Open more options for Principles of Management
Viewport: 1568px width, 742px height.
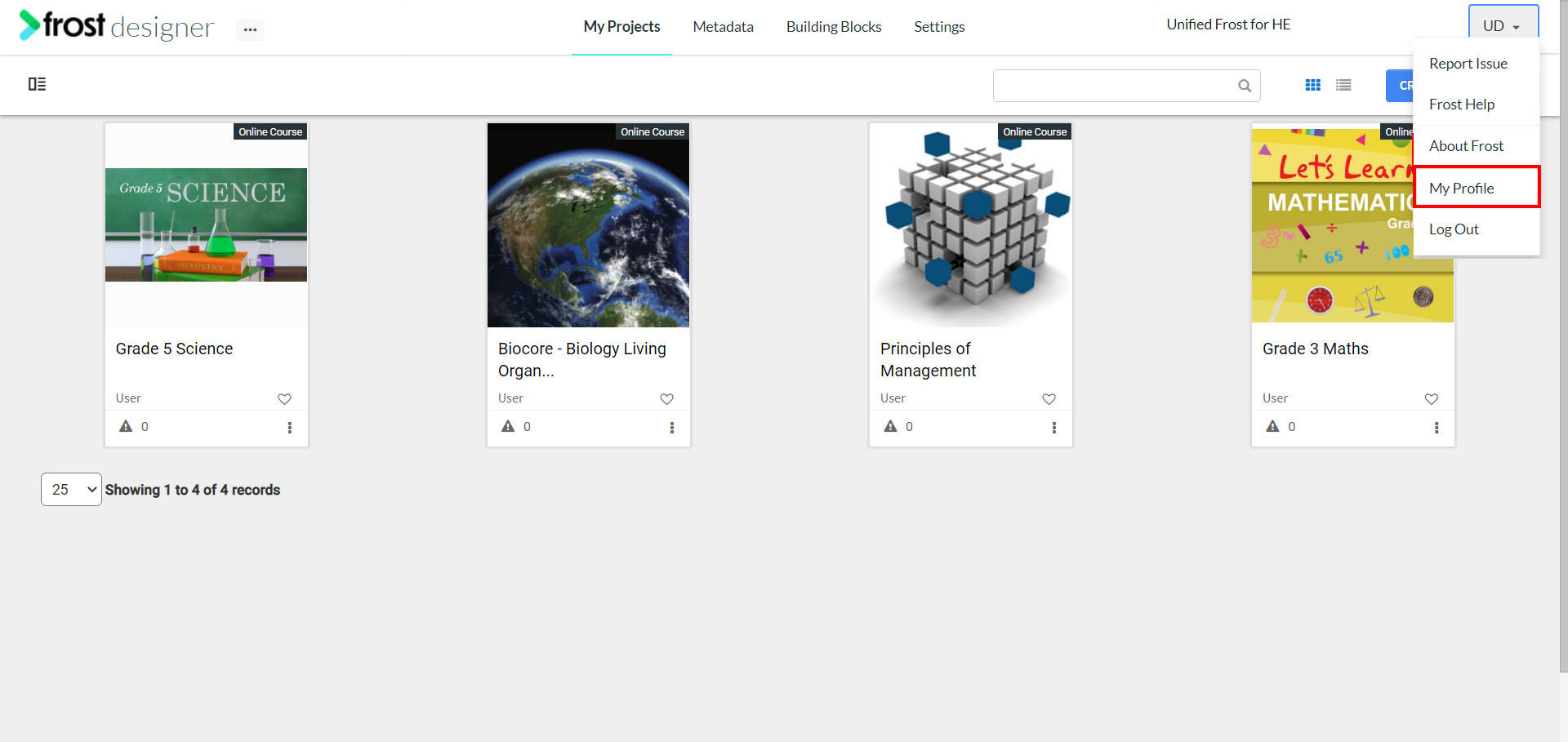(1053, 428)
